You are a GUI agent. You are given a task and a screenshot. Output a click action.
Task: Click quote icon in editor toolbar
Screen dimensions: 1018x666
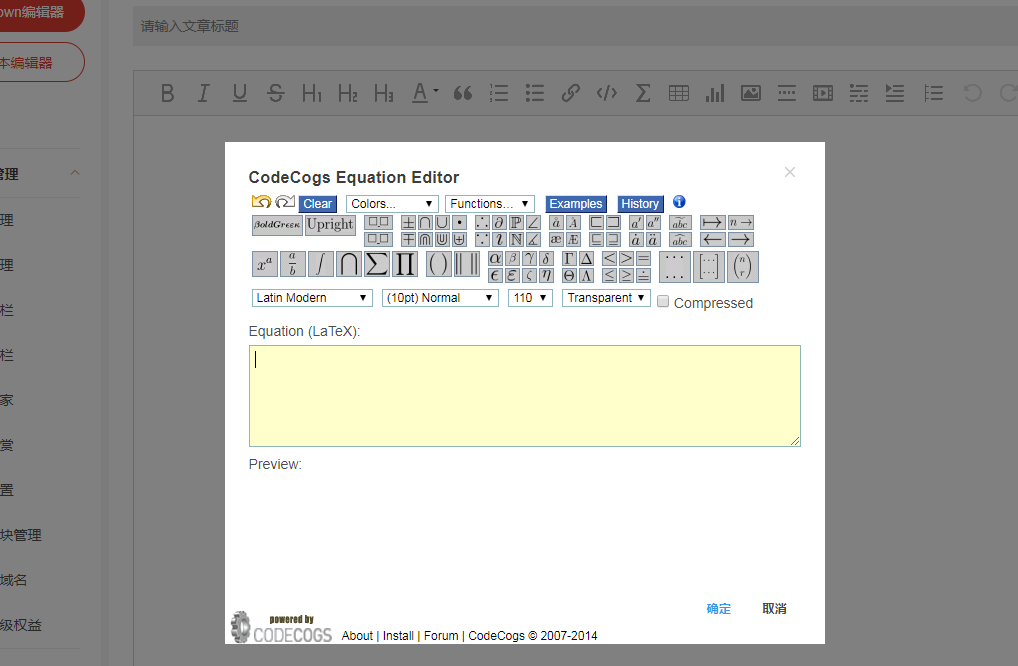463,93
